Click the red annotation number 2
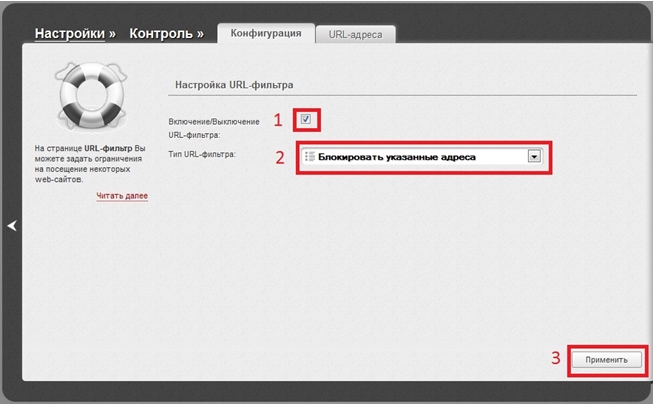This screenshot has height=408, width=658. pos(280,157)
